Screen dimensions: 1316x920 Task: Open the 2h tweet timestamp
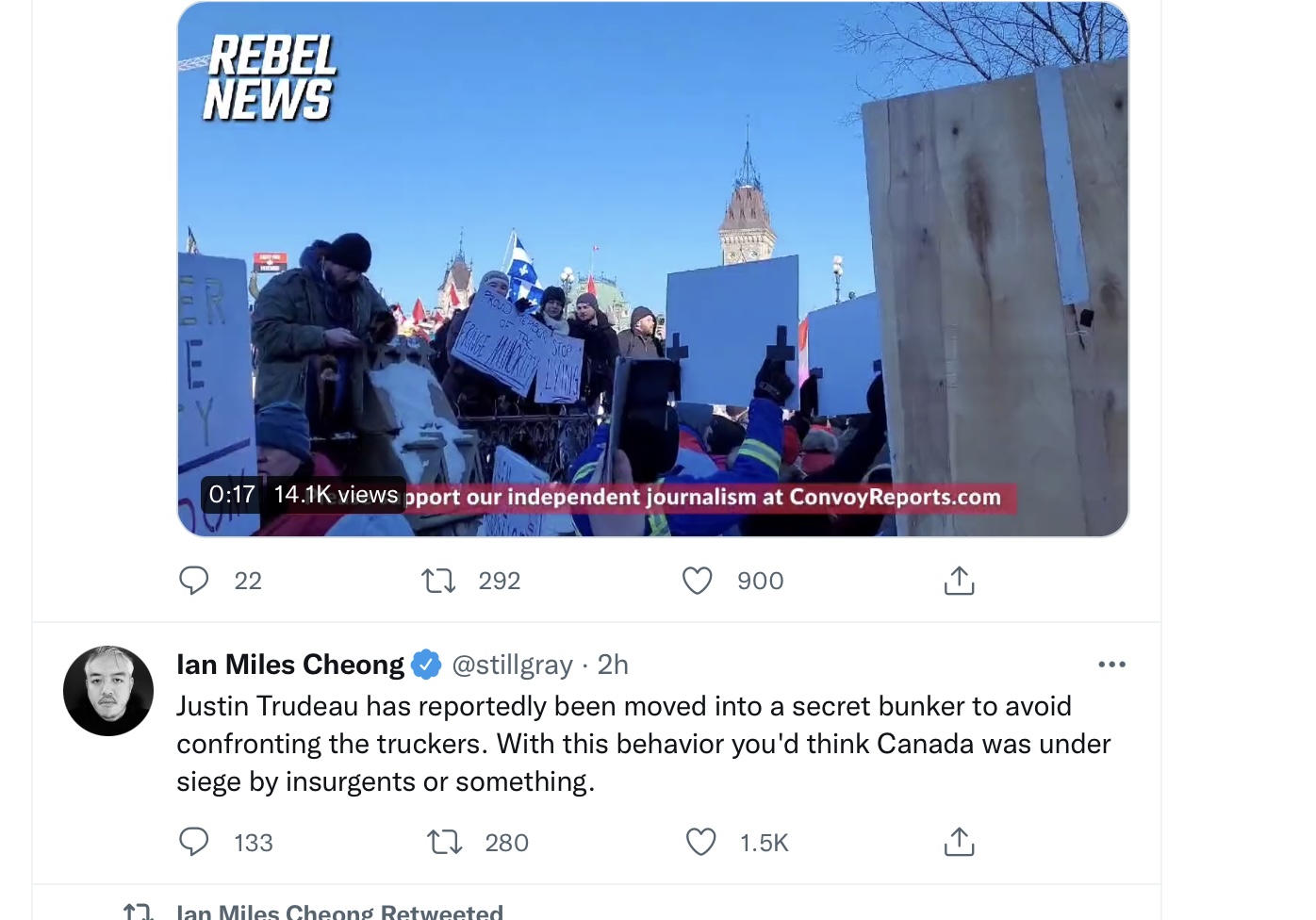613,665
